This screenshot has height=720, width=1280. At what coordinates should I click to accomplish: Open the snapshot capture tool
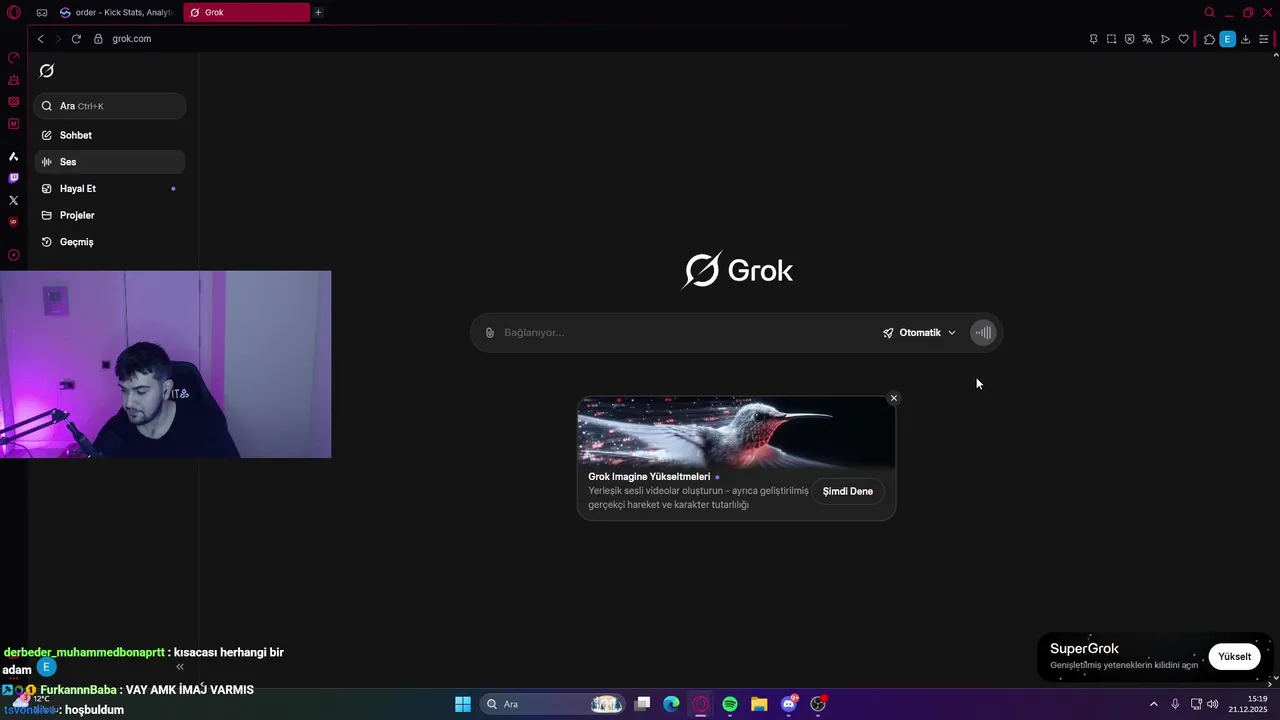1111,39
